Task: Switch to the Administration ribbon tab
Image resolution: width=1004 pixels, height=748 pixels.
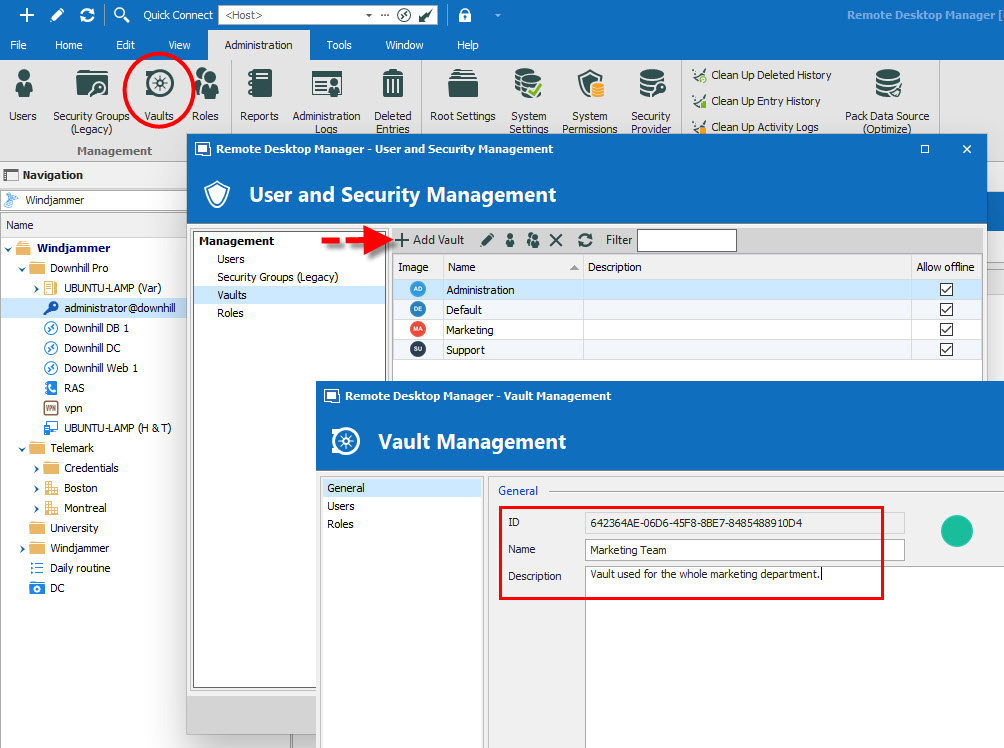Action: click(x=257, y=44)
